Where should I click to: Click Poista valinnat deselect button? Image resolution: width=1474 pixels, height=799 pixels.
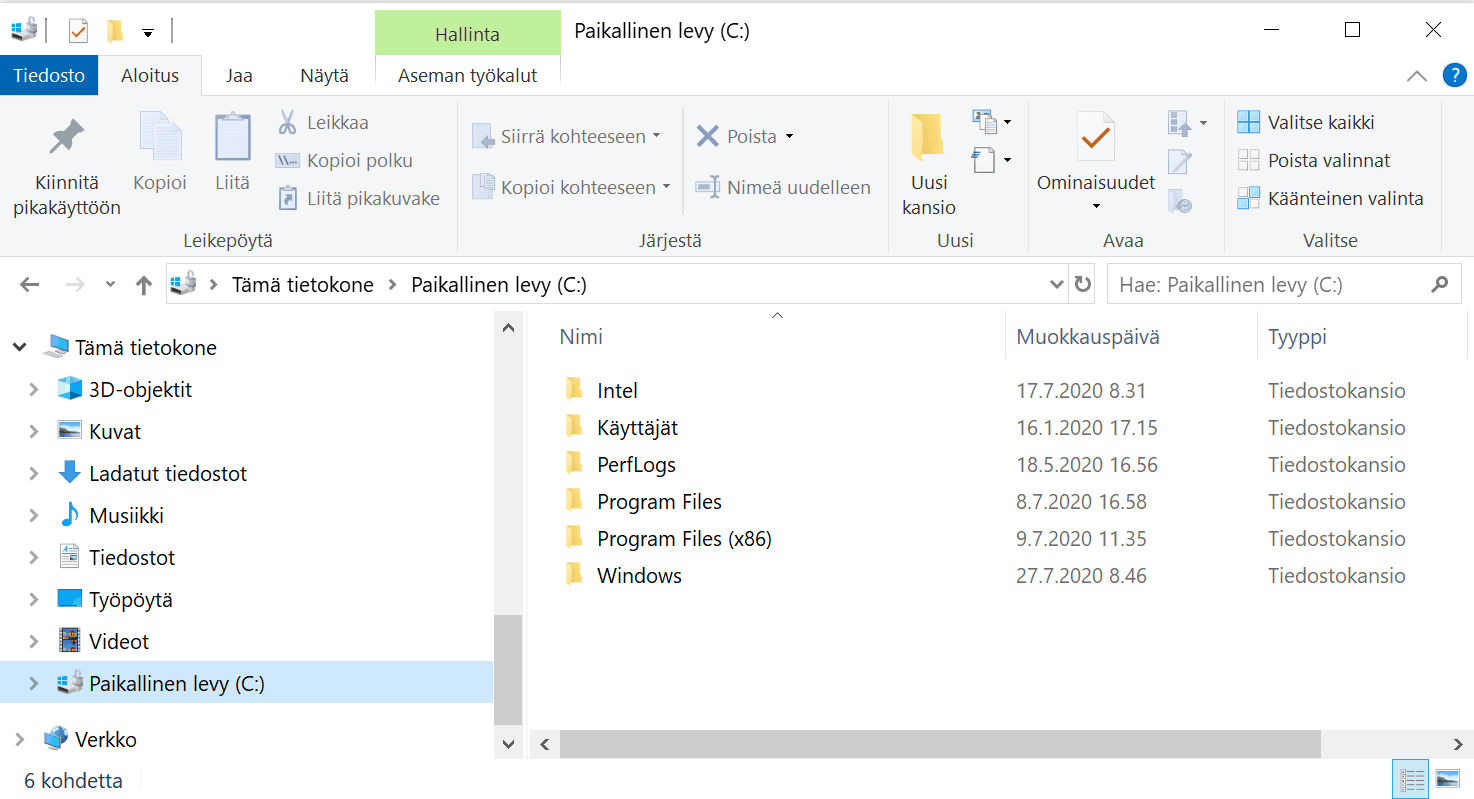[x=1314, y=161]
